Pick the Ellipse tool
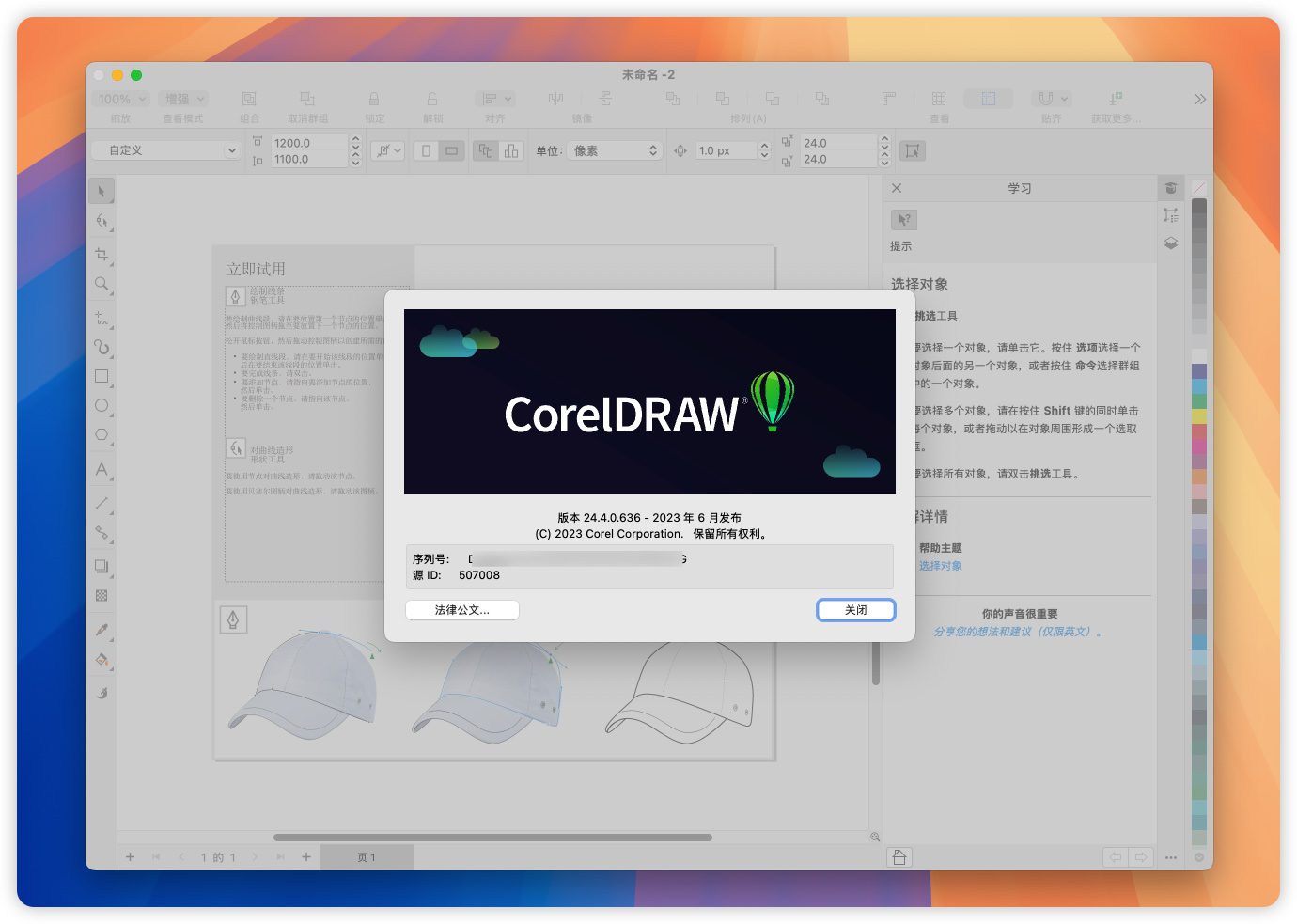The height and width of the screenshot is (924, 1297). coord(102,405)
